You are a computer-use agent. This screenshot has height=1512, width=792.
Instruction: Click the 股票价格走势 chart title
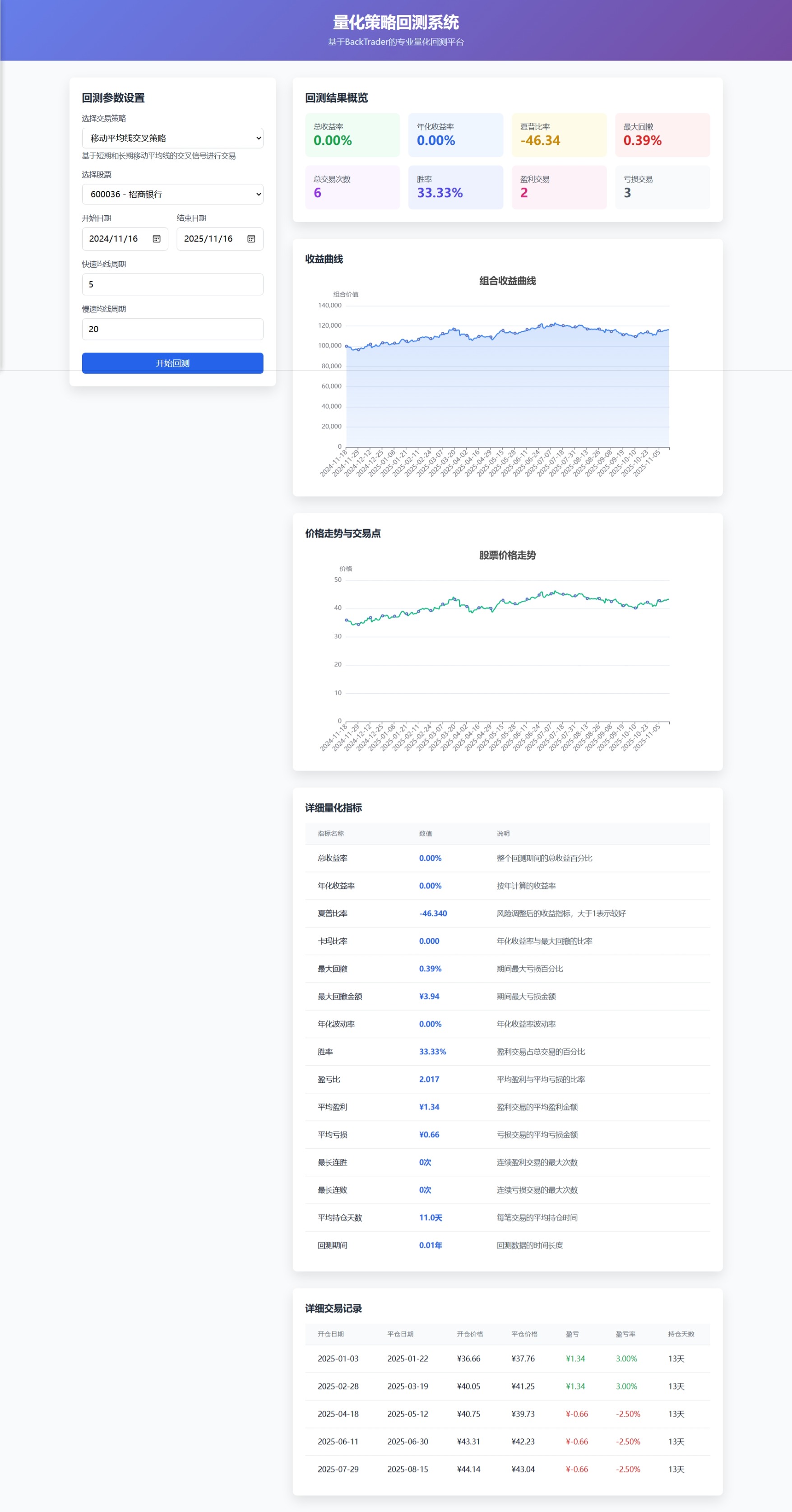tap(507, 555)
